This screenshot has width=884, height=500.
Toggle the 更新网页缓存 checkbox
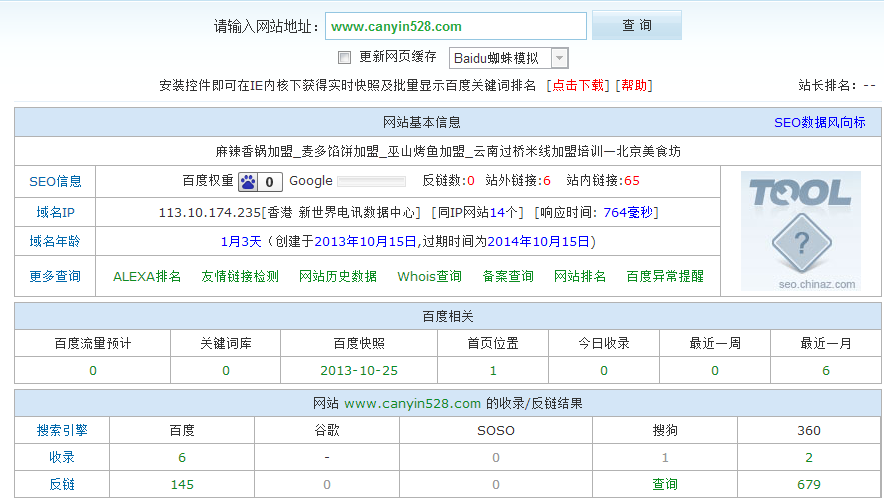tap(344, 57)
